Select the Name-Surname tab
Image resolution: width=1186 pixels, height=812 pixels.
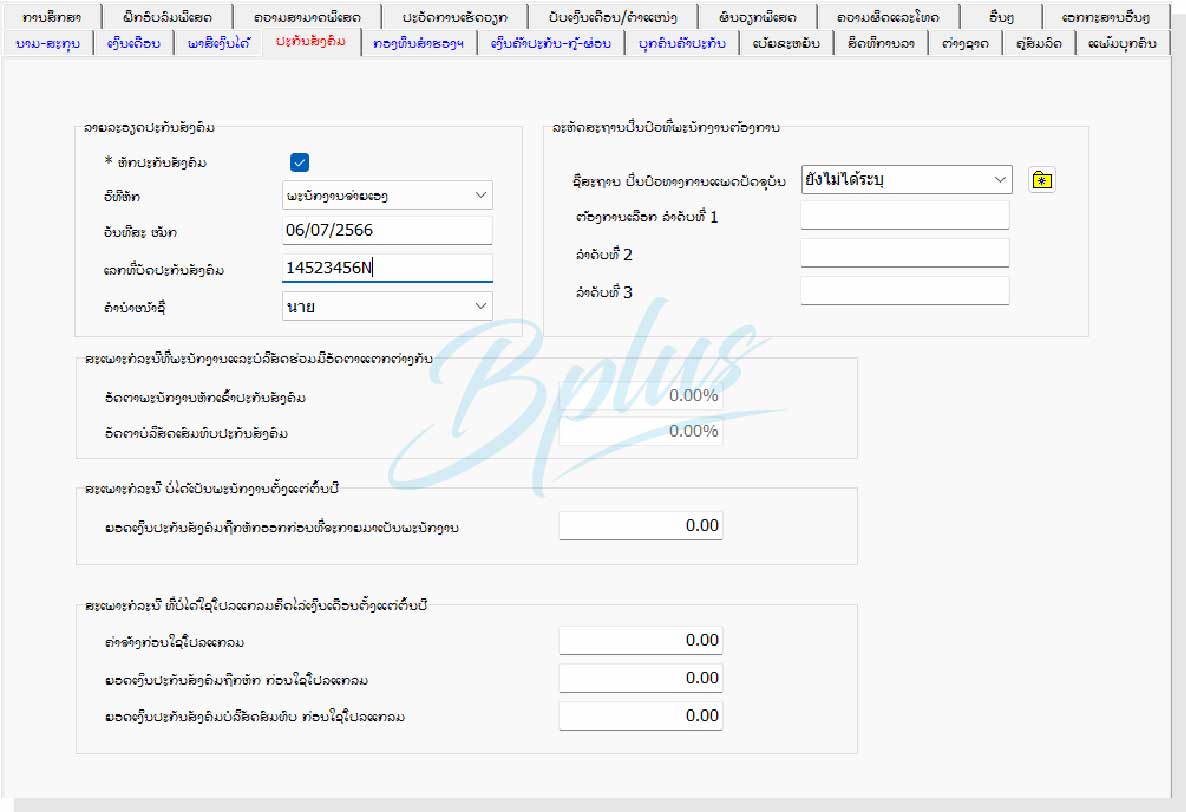tap(49, 43)
